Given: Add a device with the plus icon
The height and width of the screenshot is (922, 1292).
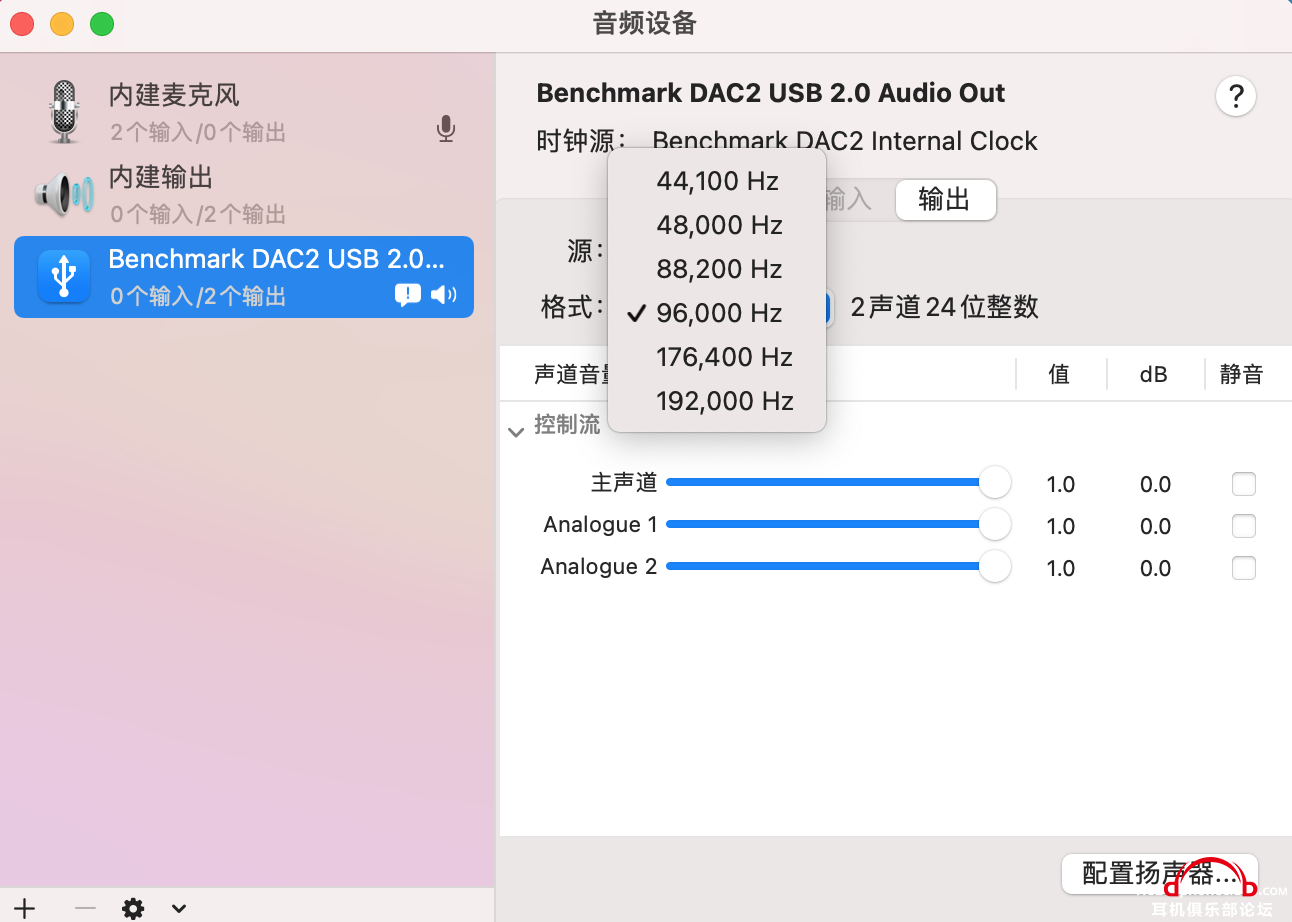Looking at the screenshot, I should pyautogui.click(x=24, y=908).
